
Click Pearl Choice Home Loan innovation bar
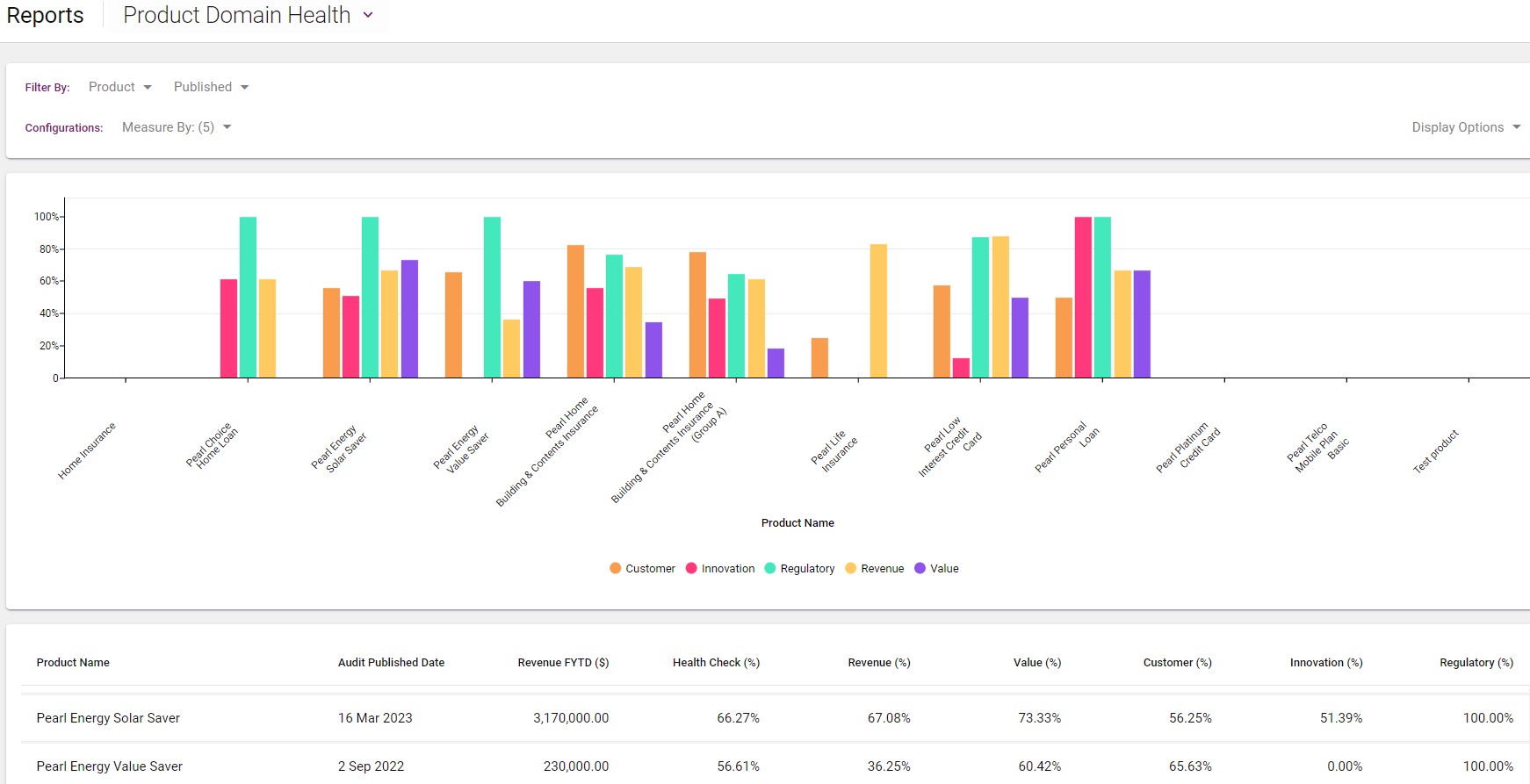pyautogui.click(x=228, y=328)
